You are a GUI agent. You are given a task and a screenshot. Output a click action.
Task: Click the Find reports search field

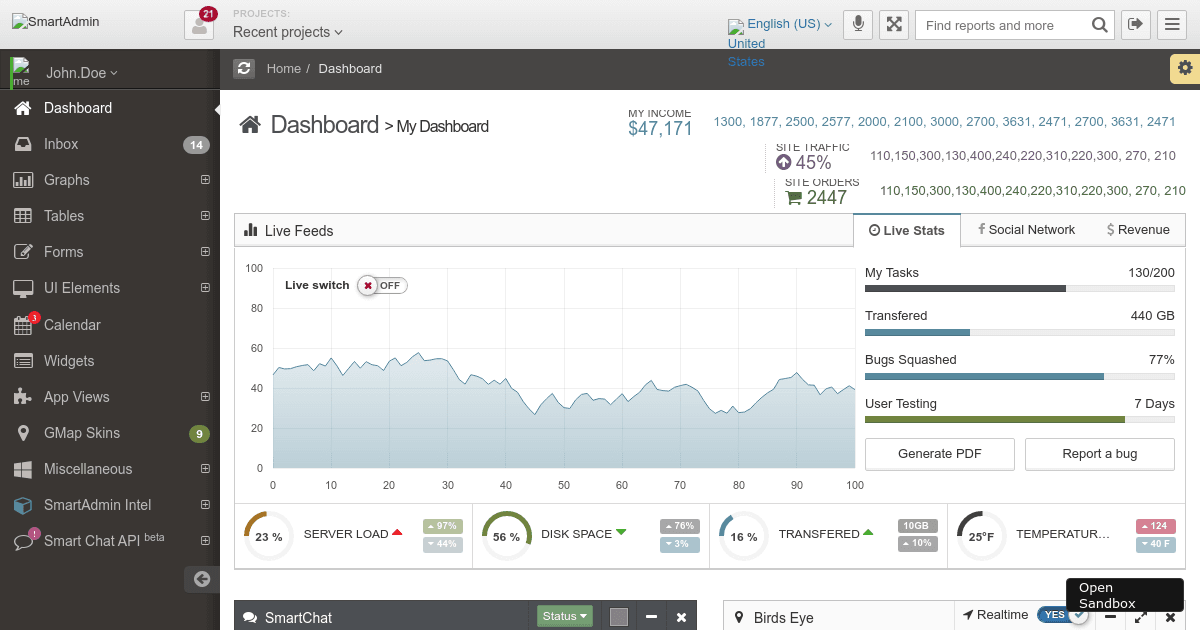pos(1002,25)
